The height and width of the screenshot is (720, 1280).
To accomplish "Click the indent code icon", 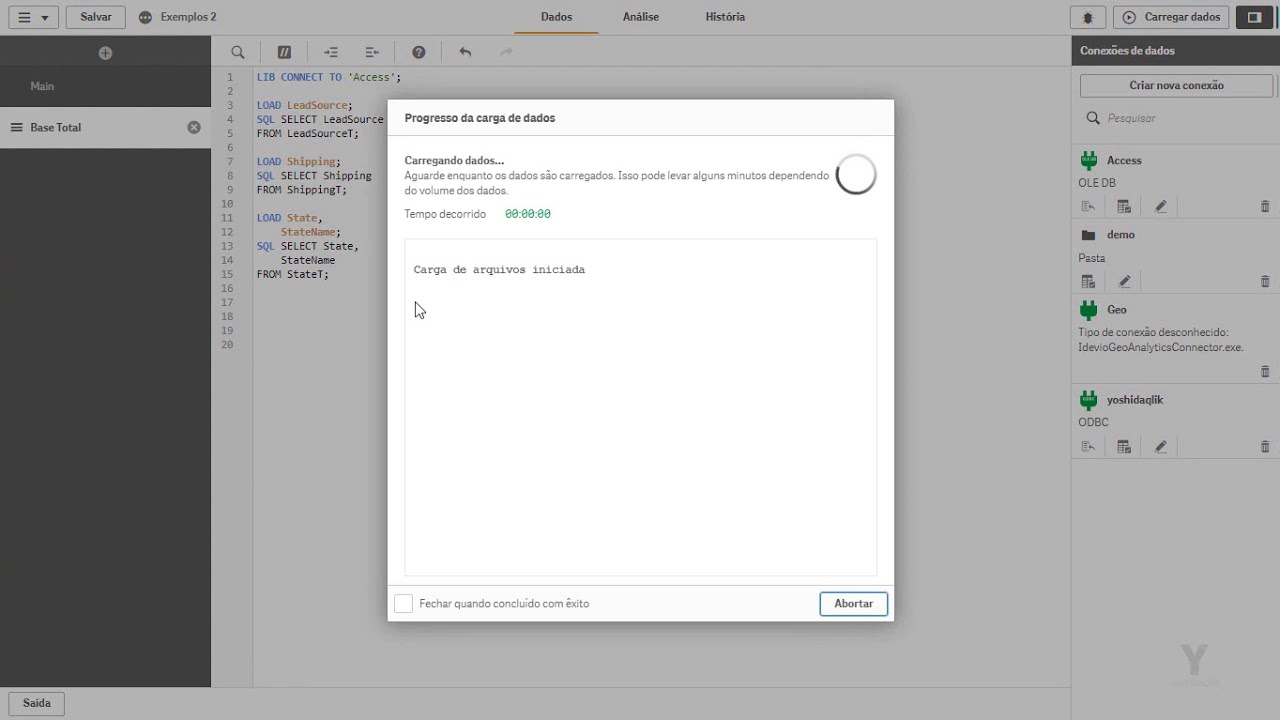I will tap(331, 52).
